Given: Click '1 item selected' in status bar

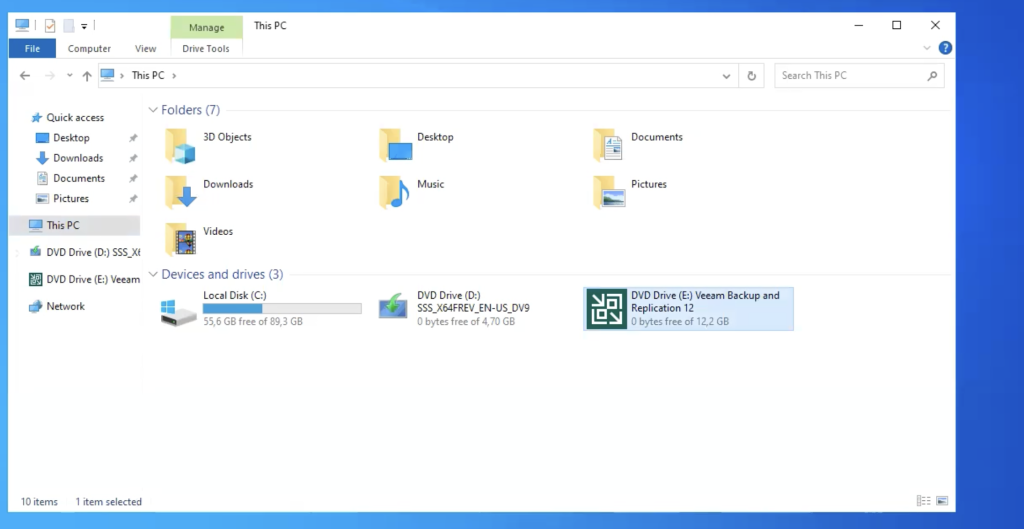Looking at the screenshot, I should [108, 502].
